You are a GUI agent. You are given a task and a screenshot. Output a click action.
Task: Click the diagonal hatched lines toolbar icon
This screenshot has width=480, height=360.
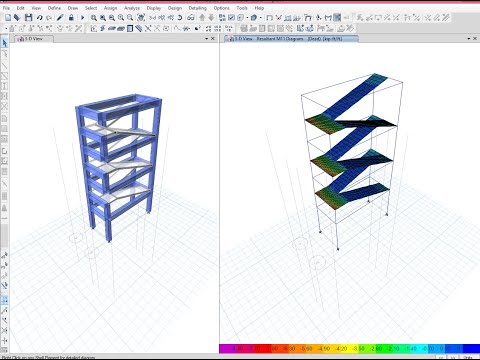139,29
